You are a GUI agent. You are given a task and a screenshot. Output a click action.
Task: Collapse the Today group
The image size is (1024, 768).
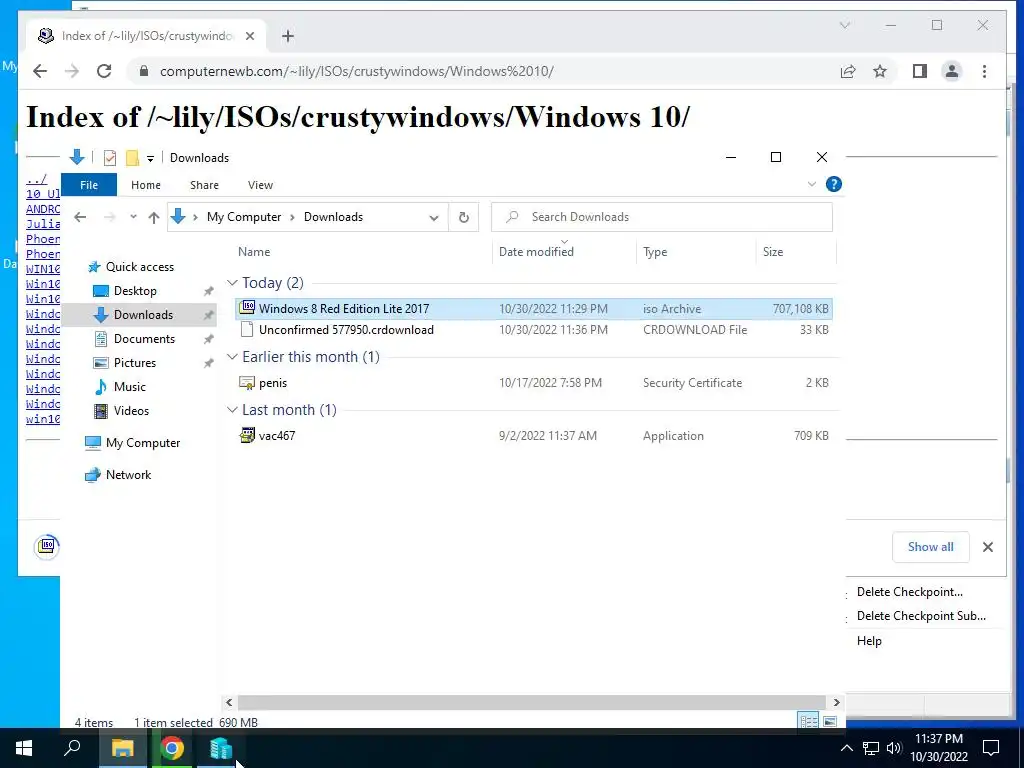tap(232, 283)
